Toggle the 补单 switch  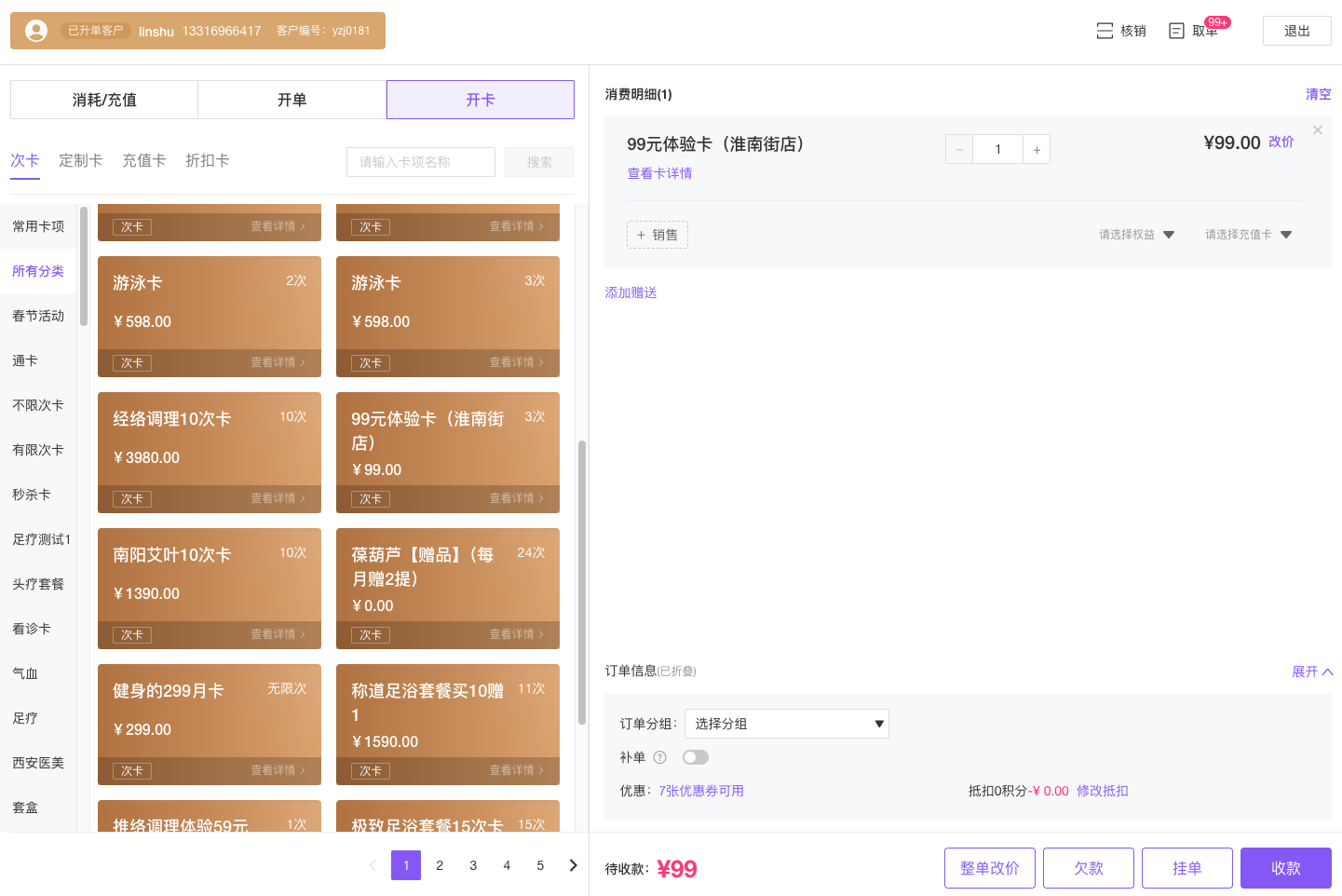click(695, 757)
